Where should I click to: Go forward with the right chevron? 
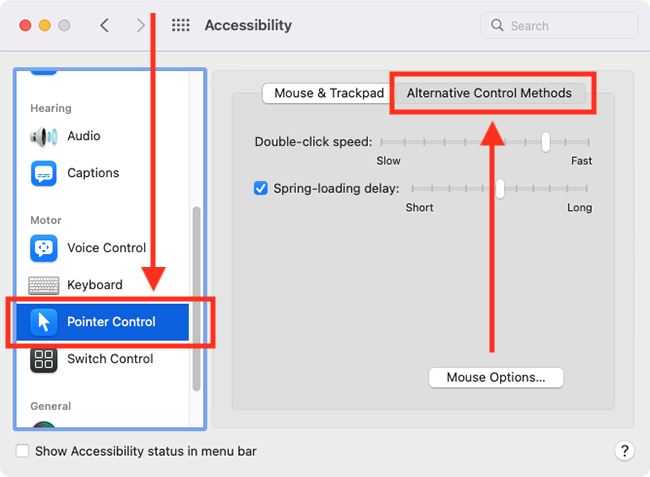pos(141,25)
